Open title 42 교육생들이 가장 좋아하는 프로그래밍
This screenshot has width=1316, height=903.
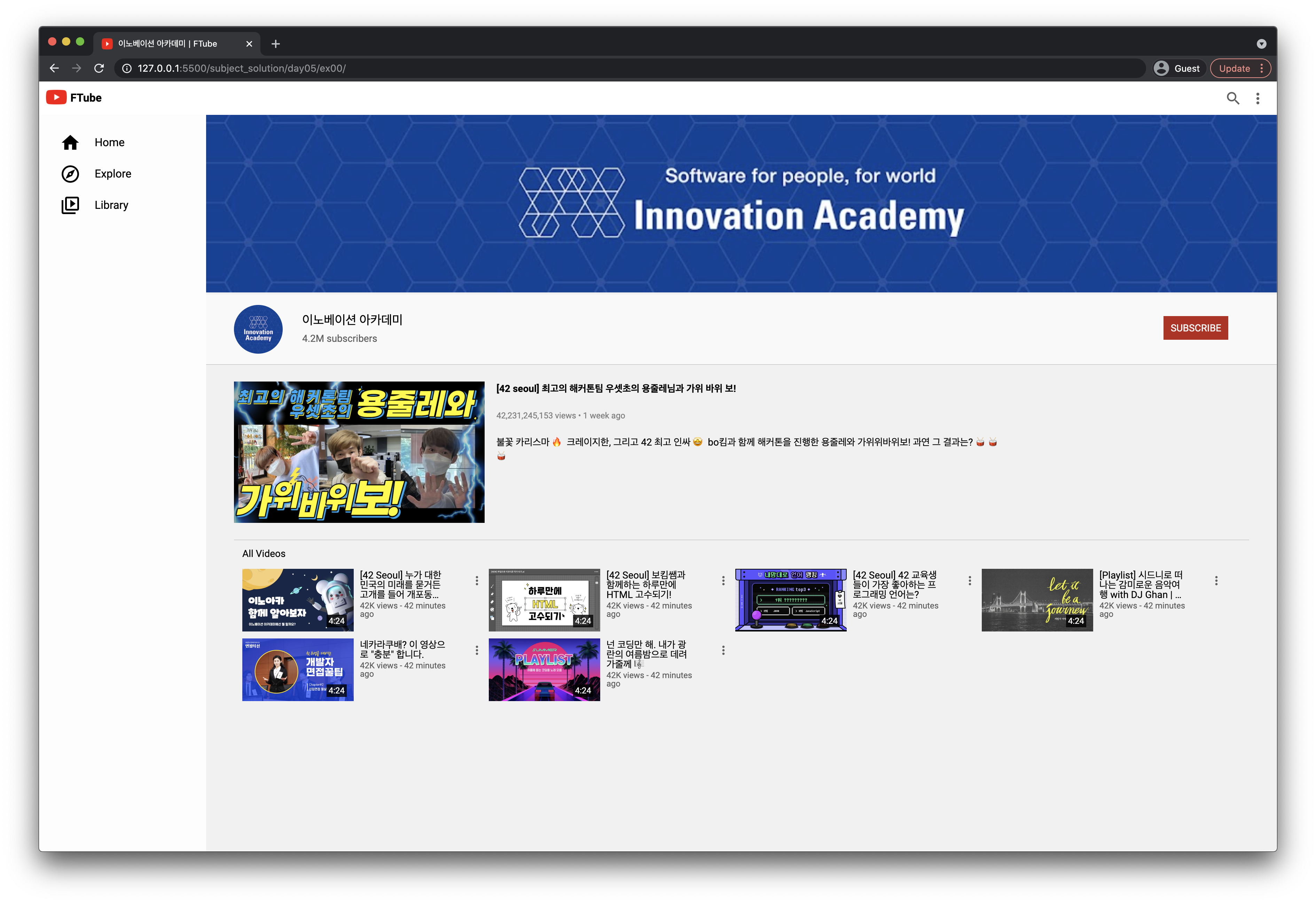coord(895,584)
